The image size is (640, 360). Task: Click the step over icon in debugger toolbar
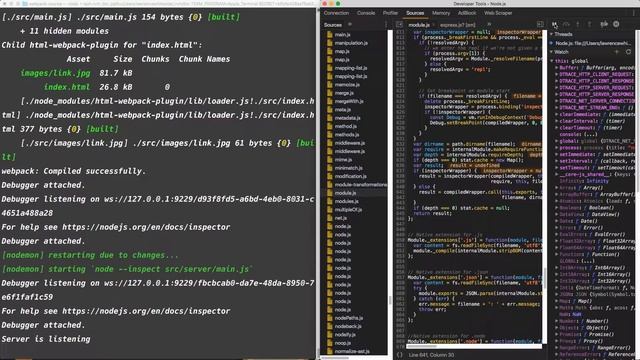(x=566, y=24)
